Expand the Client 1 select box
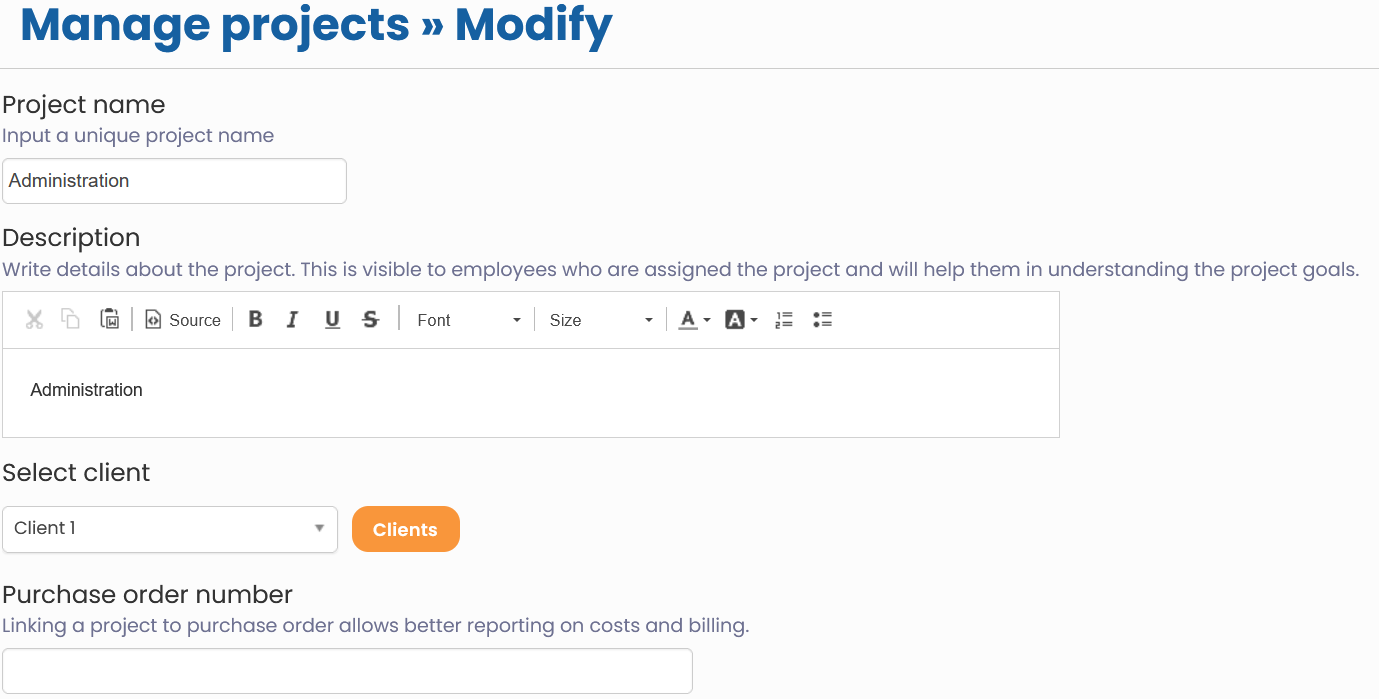Screen dimensions: 1379x699 [170, 529]
